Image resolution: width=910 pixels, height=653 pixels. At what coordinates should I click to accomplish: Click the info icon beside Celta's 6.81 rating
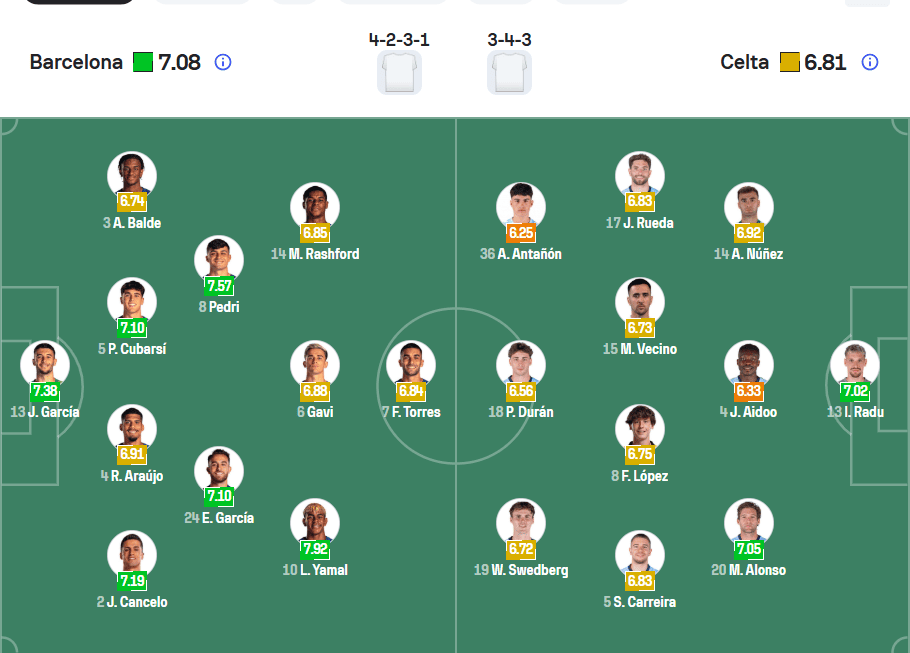click(869, 62)
